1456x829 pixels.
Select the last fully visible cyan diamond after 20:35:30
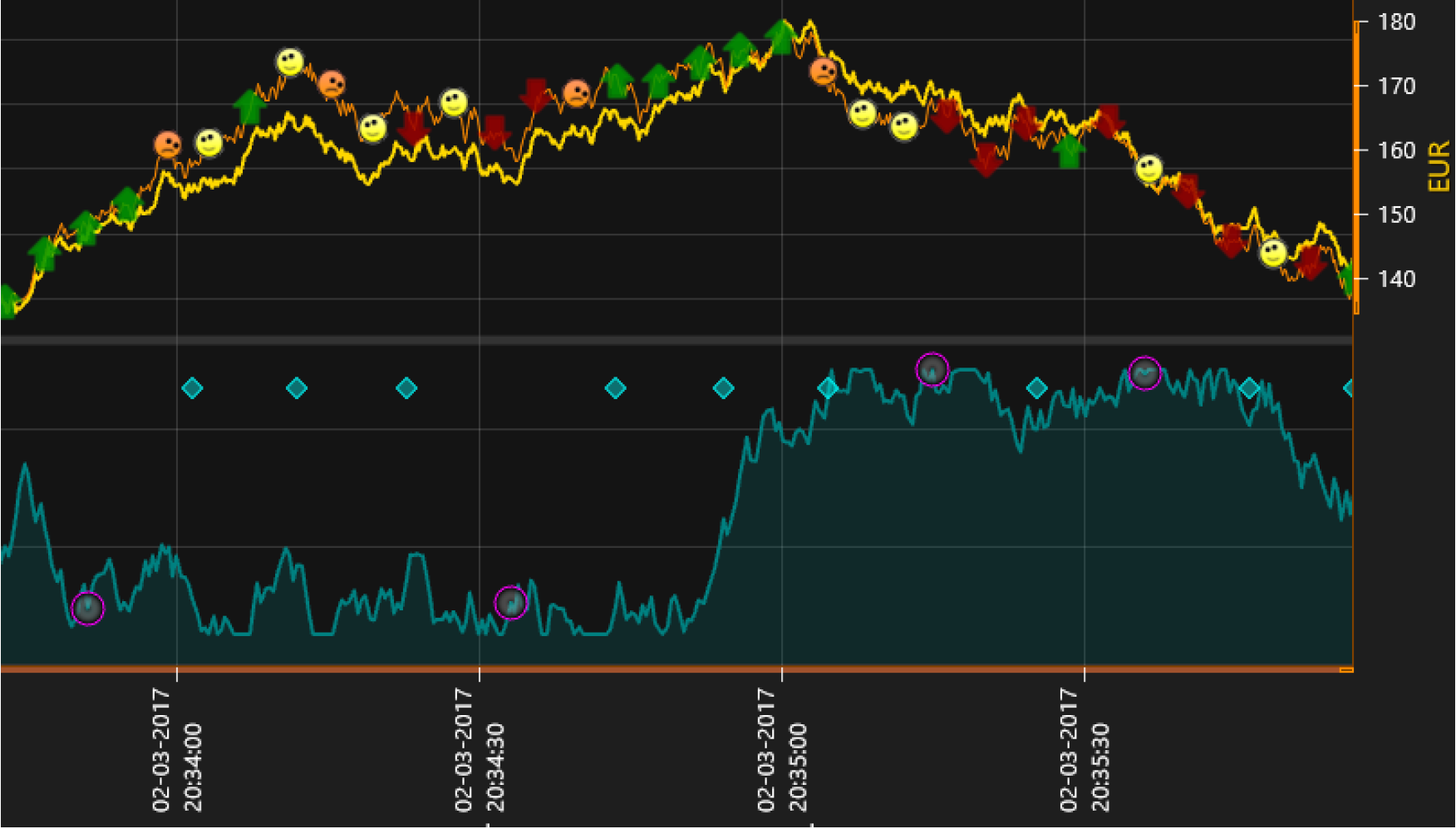point(1249,388)
